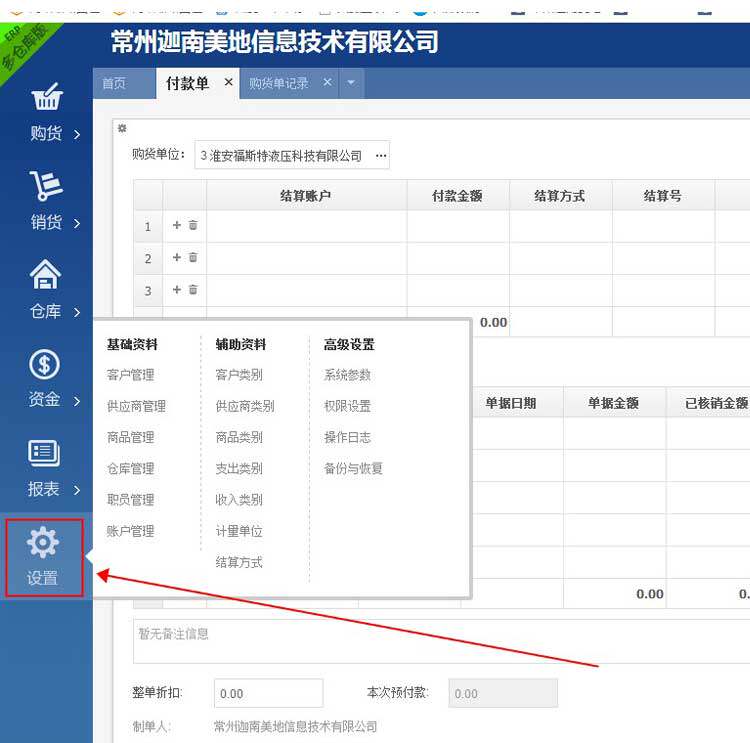Select 客户管理 in settings menu

click(131, 375)
